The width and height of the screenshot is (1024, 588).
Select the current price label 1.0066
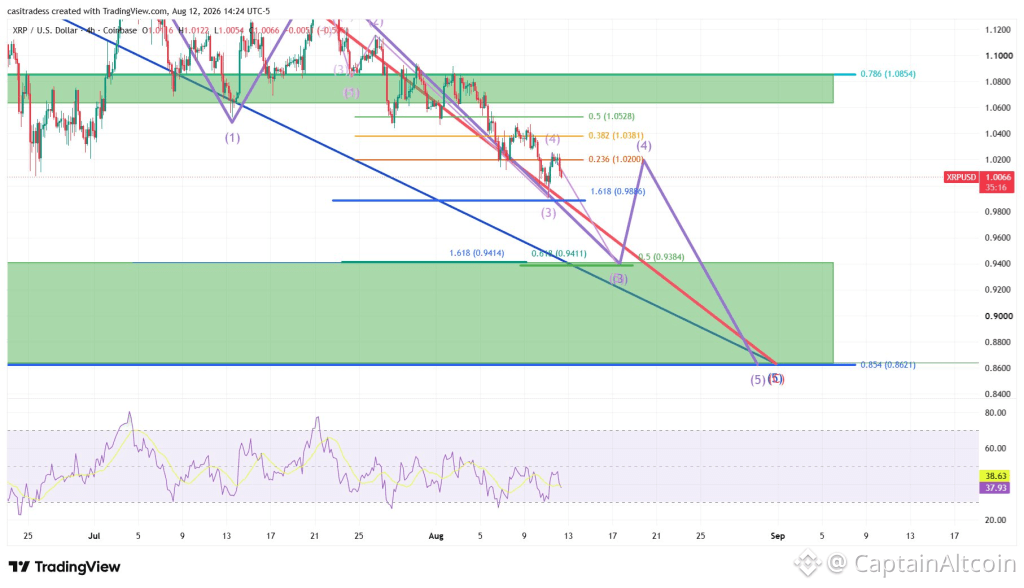[x=997, y=177]
